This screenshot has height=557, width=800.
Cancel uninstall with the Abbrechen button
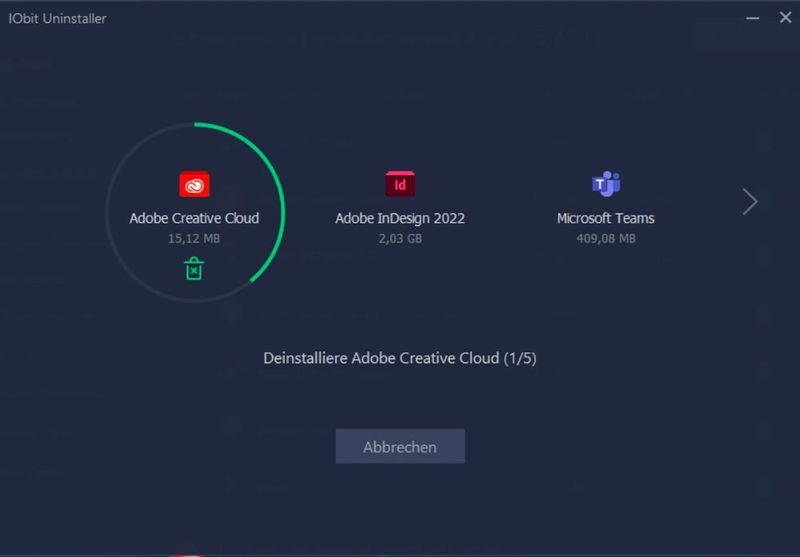(x=400, y=446)
